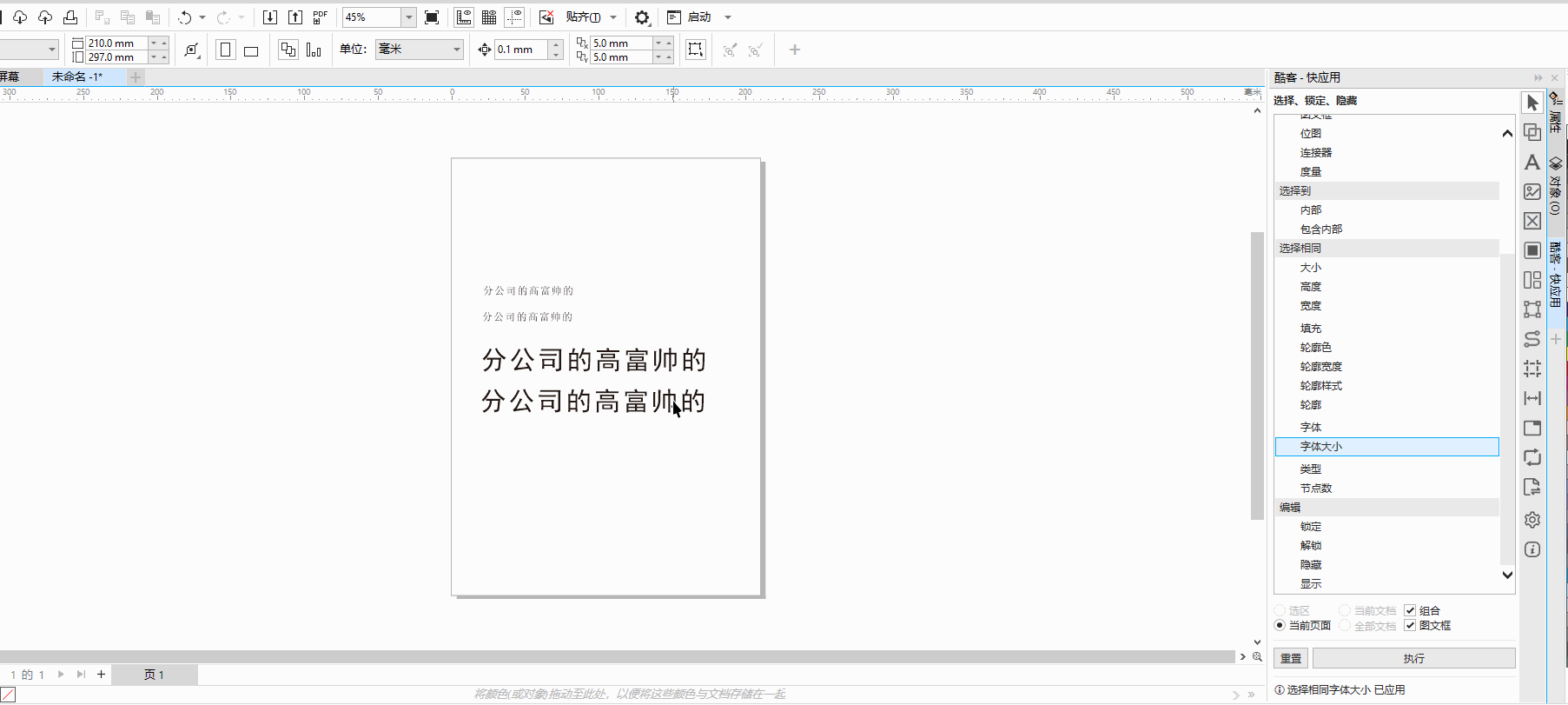1568x705 pixels.
Task: Click the duplicate X offset 5.0 mm field
Action: (x=621, y=43)
